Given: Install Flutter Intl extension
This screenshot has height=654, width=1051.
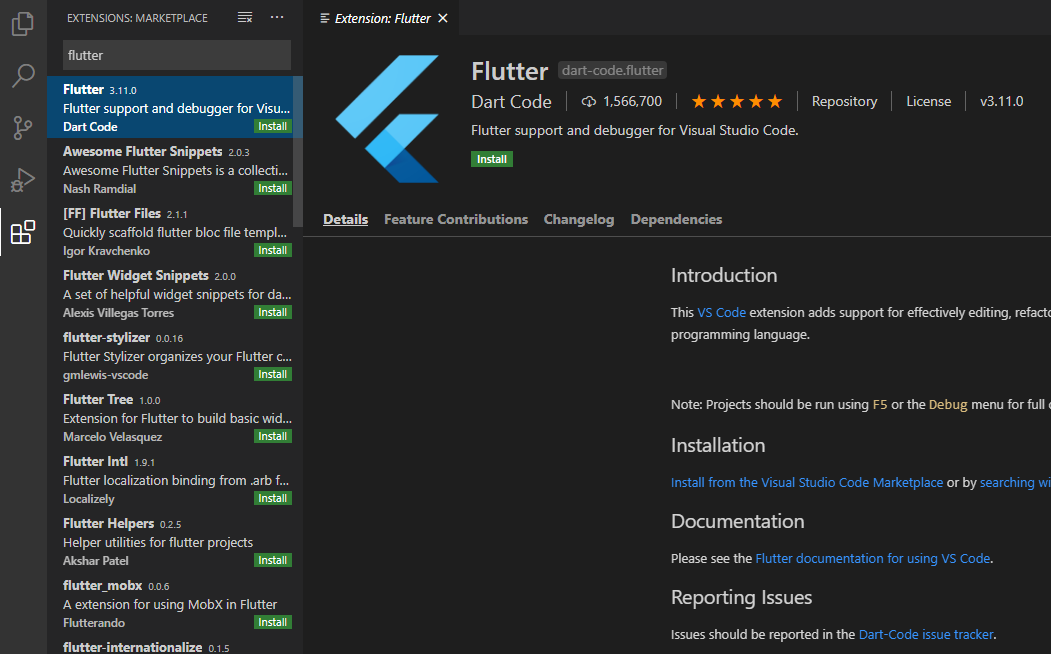Looking at the screenshot, I should coord(273,498).
